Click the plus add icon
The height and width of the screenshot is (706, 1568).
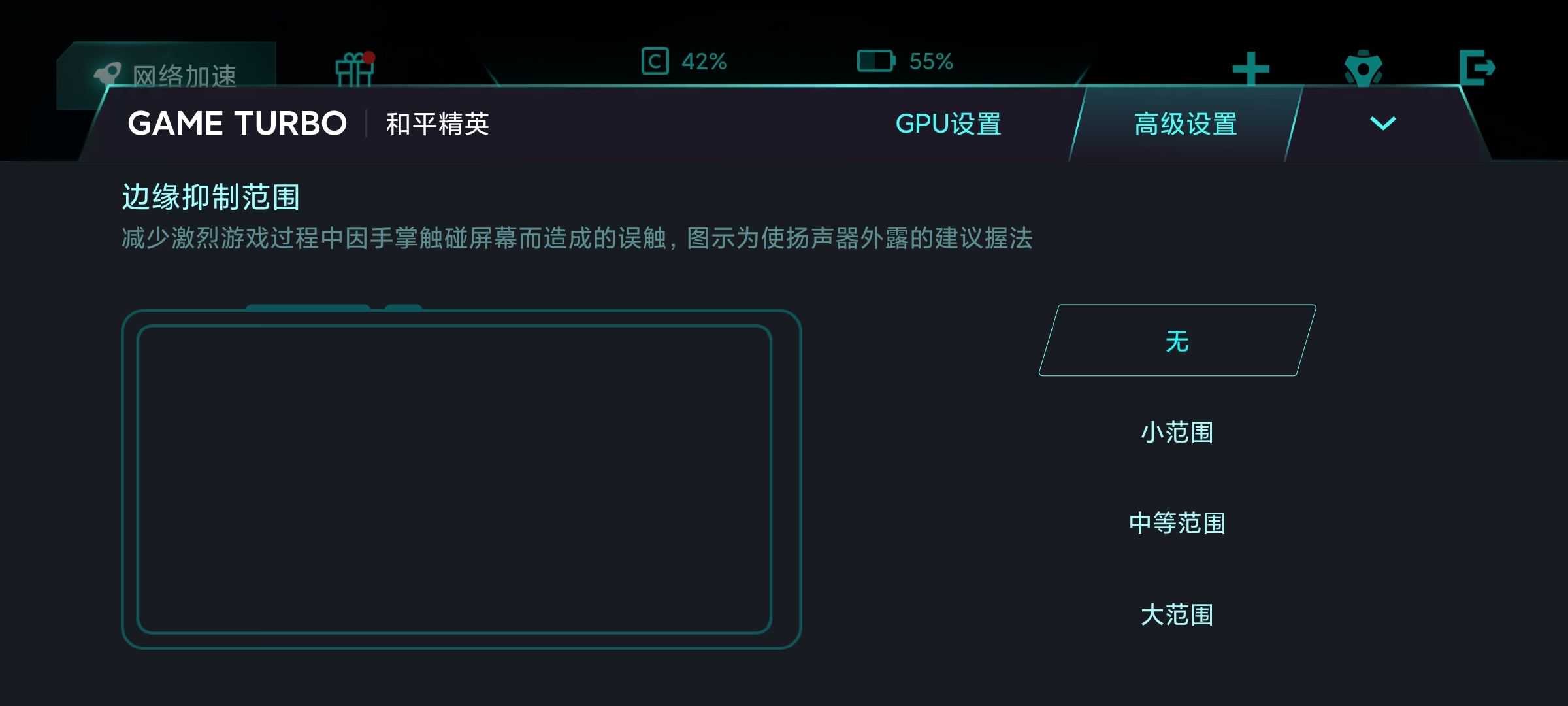click(1250, 69)
